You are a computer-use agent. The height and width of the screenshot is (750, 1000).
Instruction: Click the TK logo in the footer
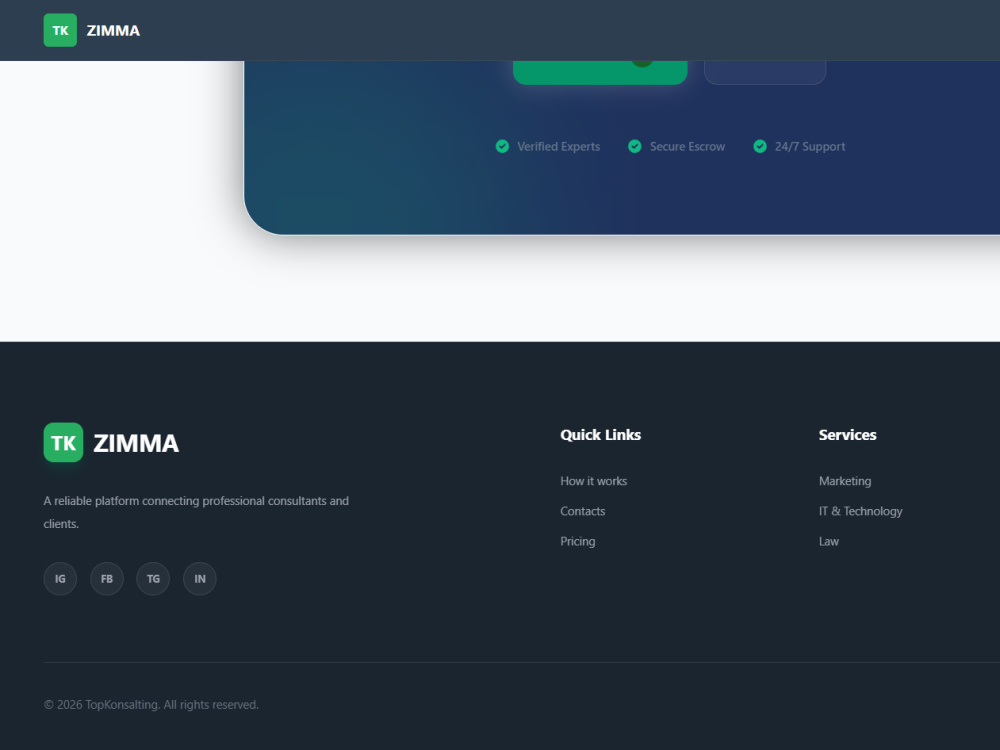(x=63, y=443)
